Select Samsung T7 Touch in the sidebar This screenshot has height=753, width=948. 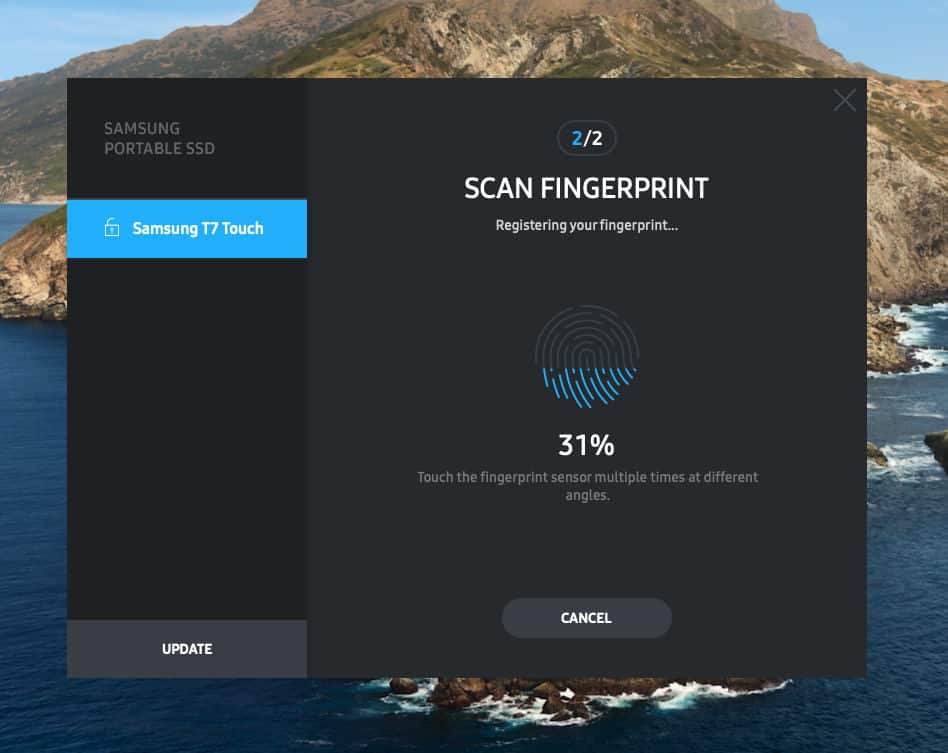[x=187, y=229]
